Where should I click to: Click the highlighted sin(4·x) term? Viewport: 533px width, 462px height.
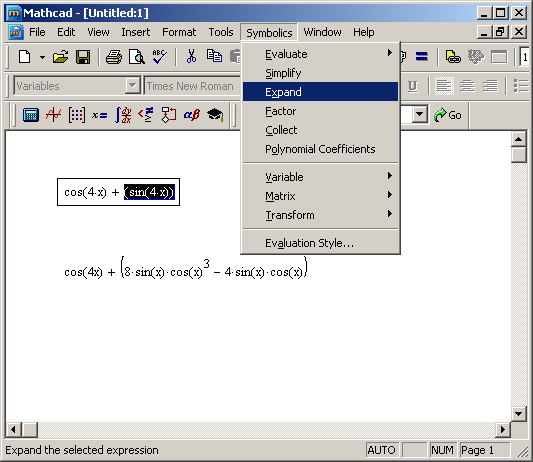click(x=149, y=192)
